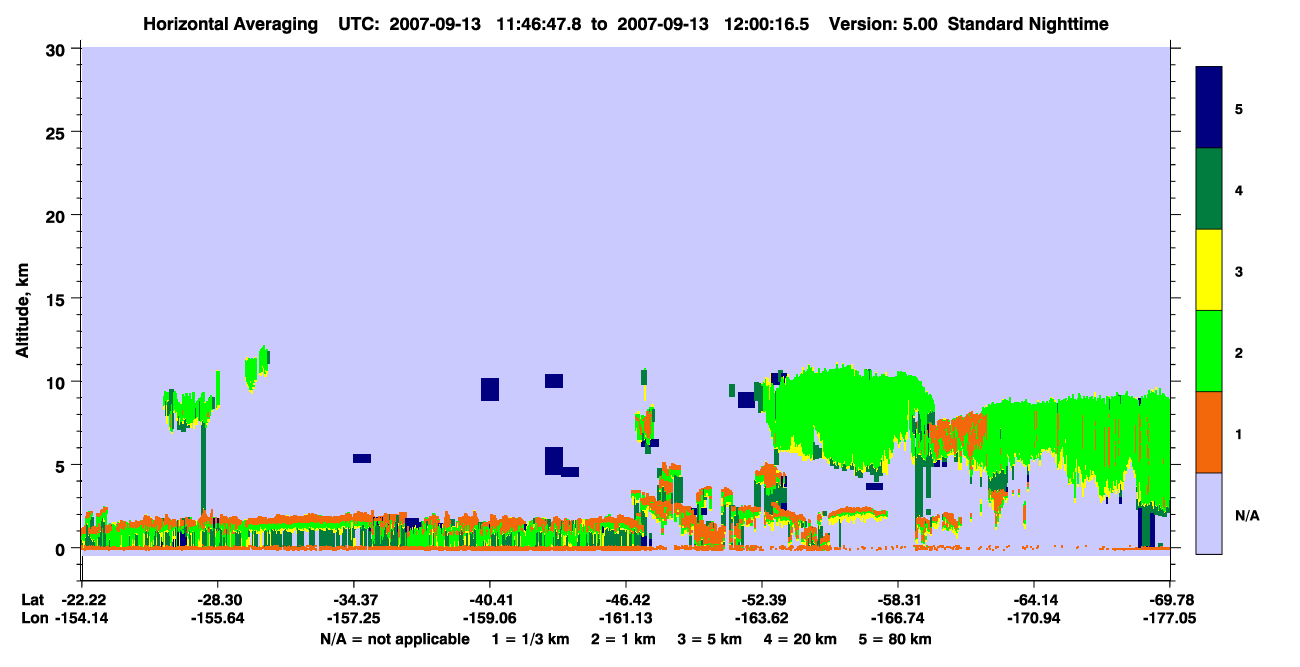Click the 'Lat' row label
This screenshot has width=1300, height=667.
[x=33, y=600]
